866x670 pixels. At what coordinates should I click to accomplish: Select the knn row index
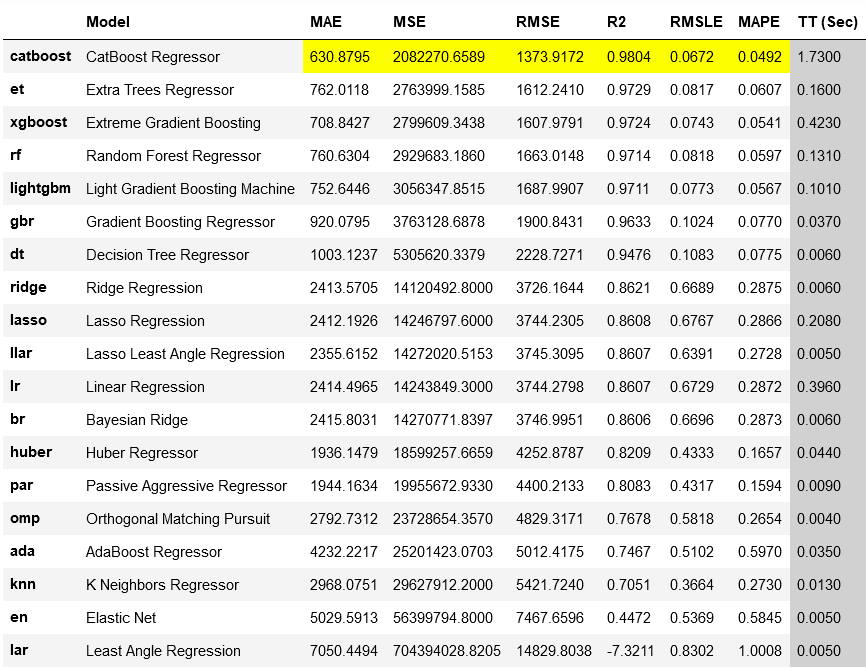click(23, 584)
